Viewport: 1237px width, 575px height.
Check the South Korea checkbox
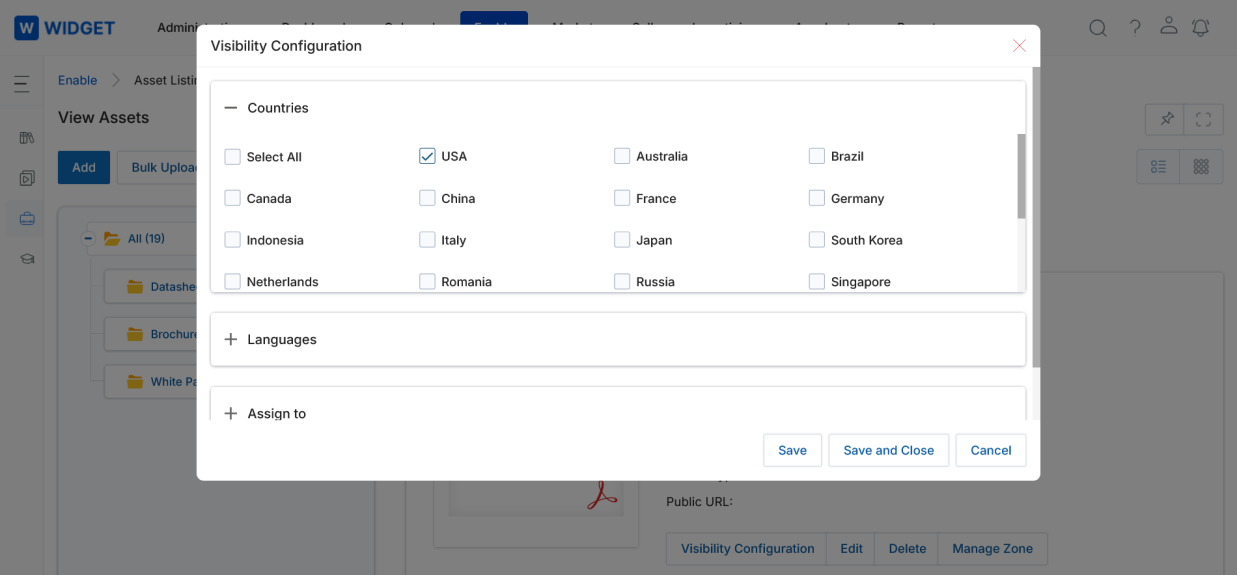(817, 240)
